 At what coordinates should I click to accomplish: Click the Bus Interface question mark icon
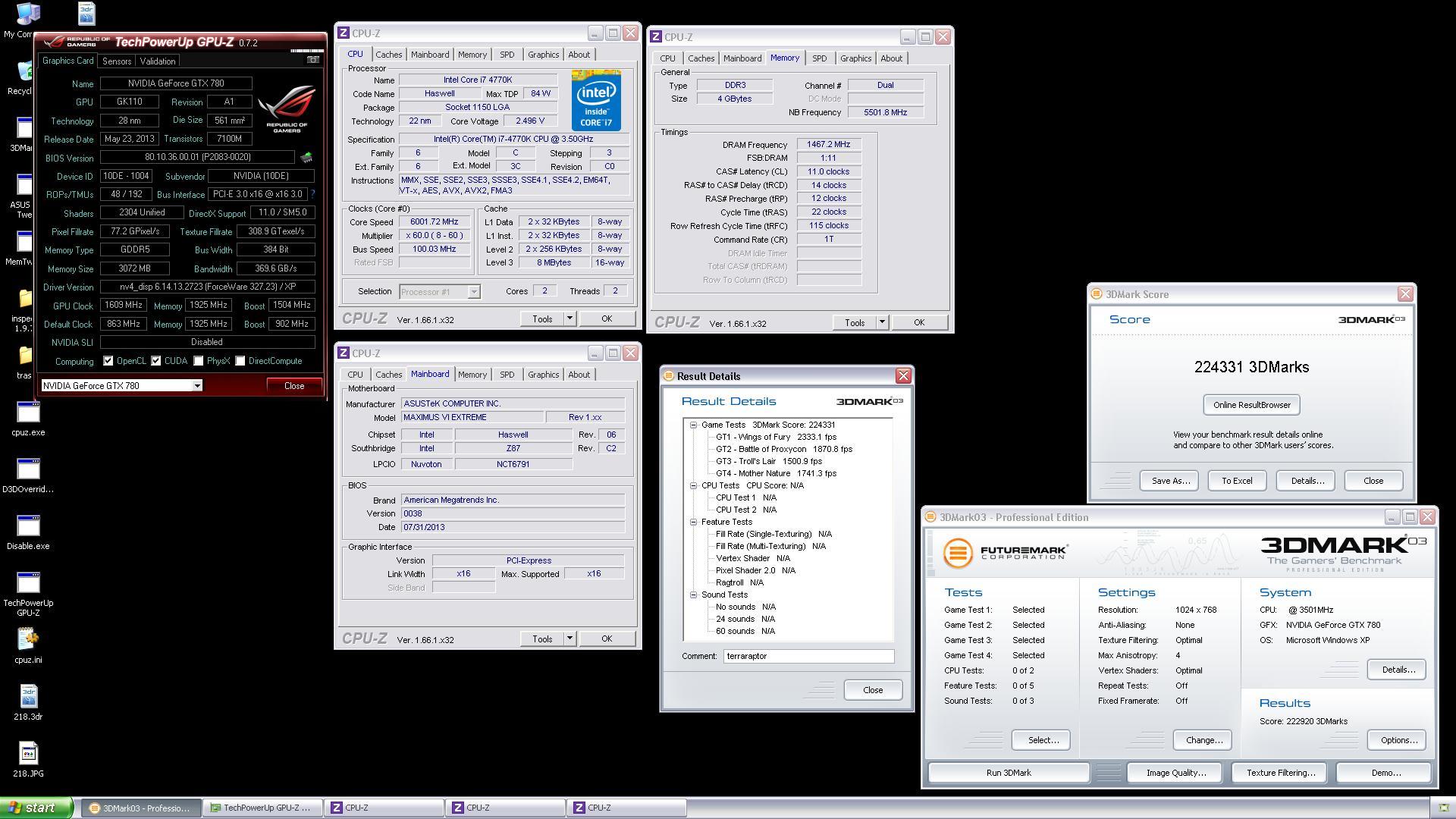click(313, 194)
